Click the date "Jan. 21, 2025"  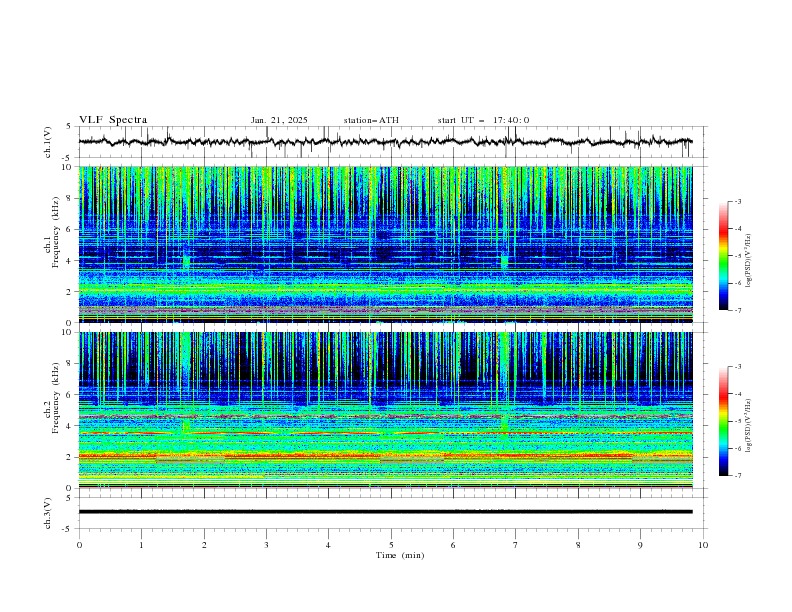coord(279,120)
